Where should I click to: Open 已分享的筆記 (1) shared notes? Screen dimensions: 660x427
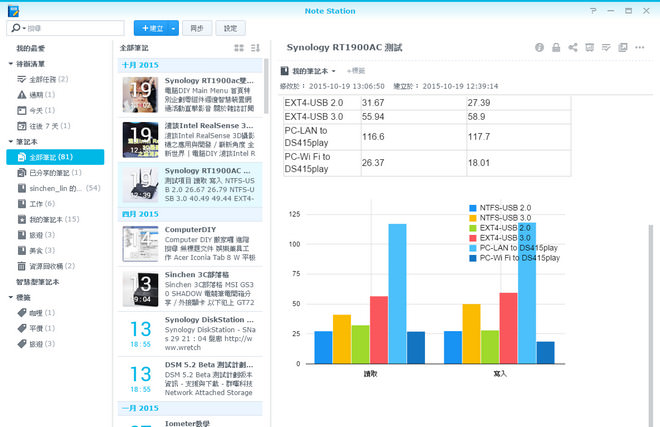[49, 173]
